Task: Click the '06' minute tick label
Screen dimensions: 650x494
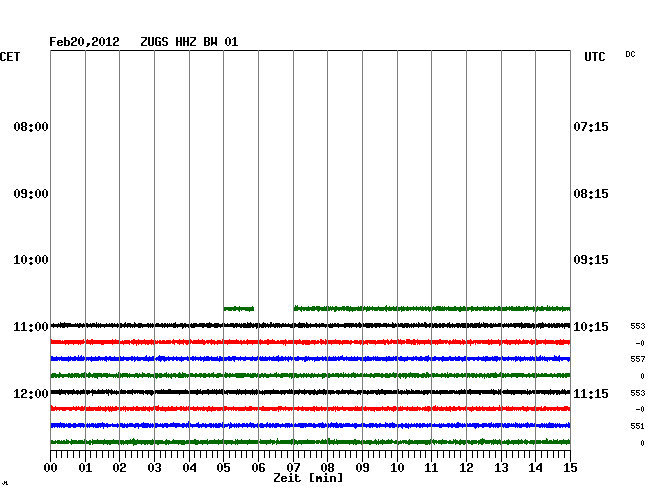Action: pyautogui.click(x=258, y=468)
